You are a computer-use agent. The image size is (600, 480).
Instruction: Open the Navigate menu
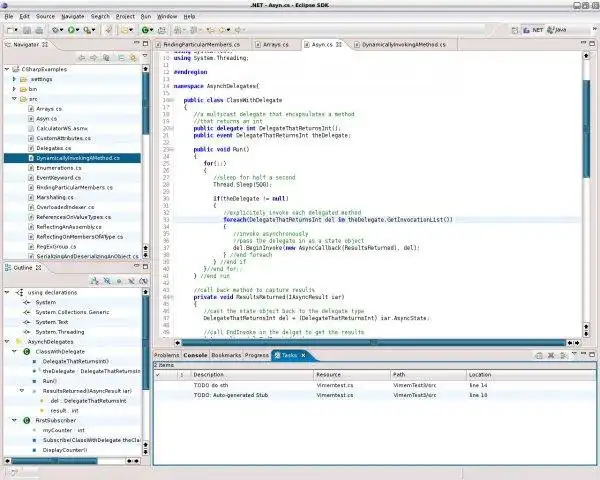coord(72,17)
